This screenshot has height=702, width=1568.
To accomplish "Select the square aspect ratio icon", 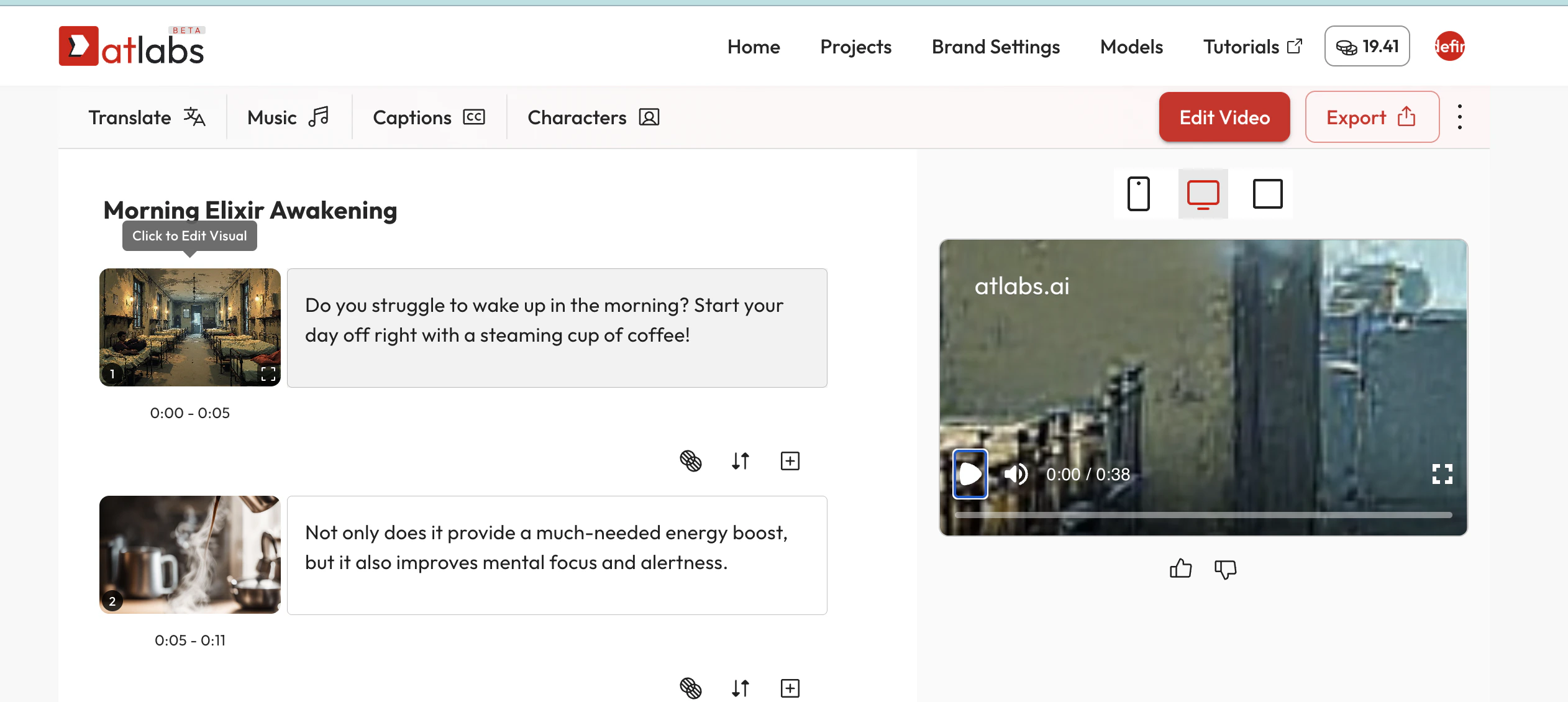I will [x=1267, y=194].
